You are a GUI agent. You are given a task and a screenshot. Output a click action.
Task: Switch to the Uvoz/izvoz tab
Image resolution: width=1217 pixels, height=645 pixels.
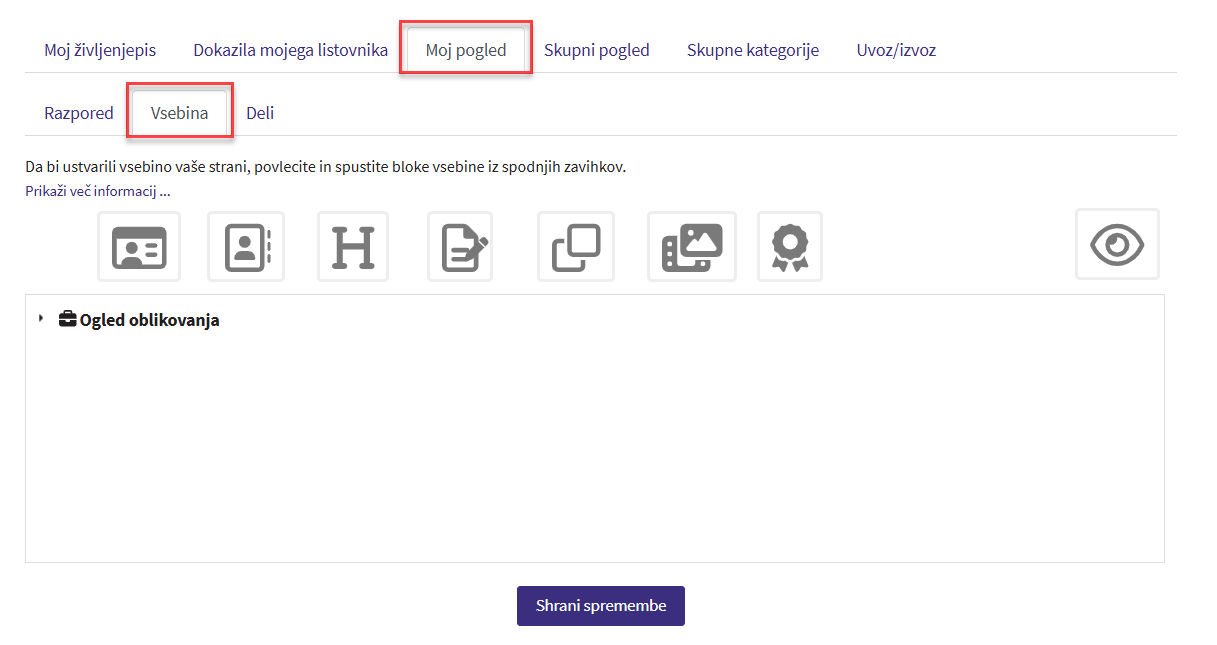pos(896,50)
